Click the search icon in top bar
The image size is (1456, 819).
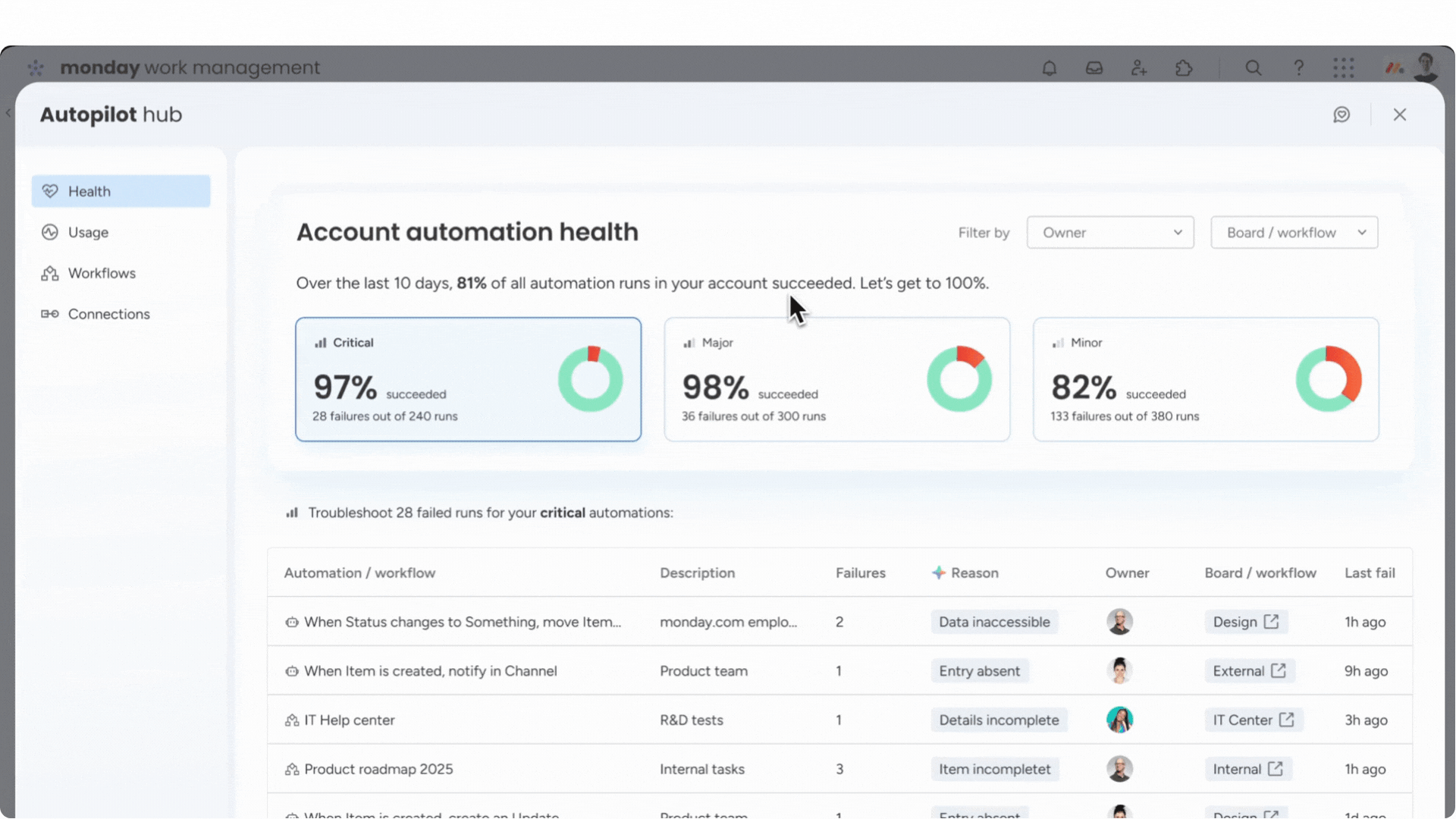pos(1254,67)
